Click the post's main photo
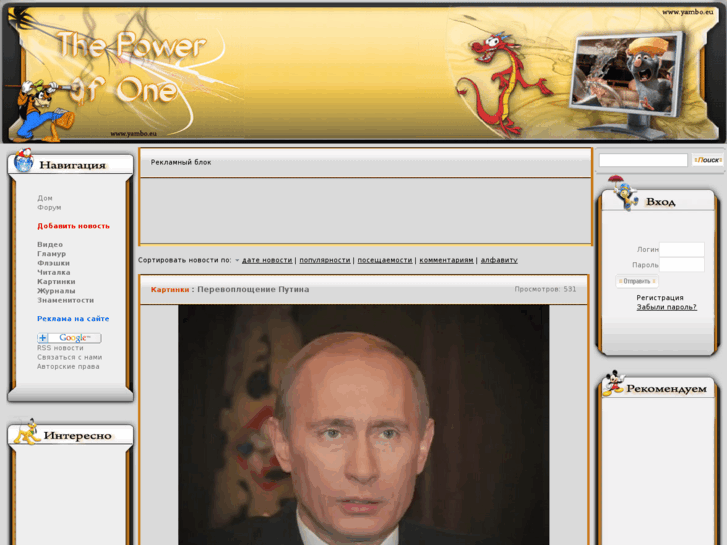Screen dimensions: 727x545 [364, 425]
